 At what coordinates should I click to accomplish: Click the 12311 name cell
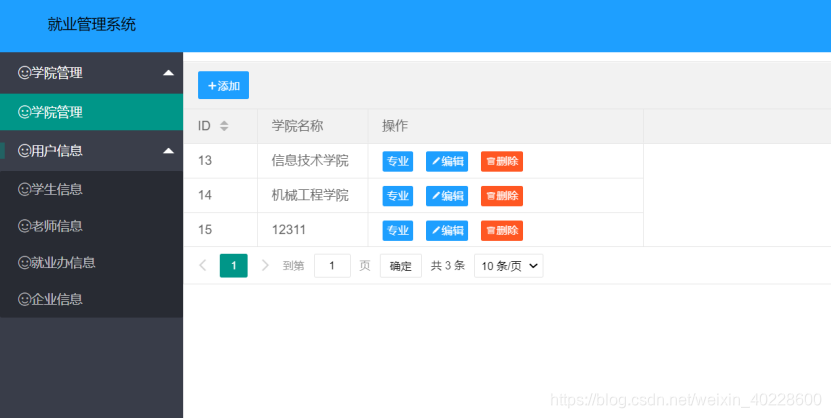(x=313, y=230)
